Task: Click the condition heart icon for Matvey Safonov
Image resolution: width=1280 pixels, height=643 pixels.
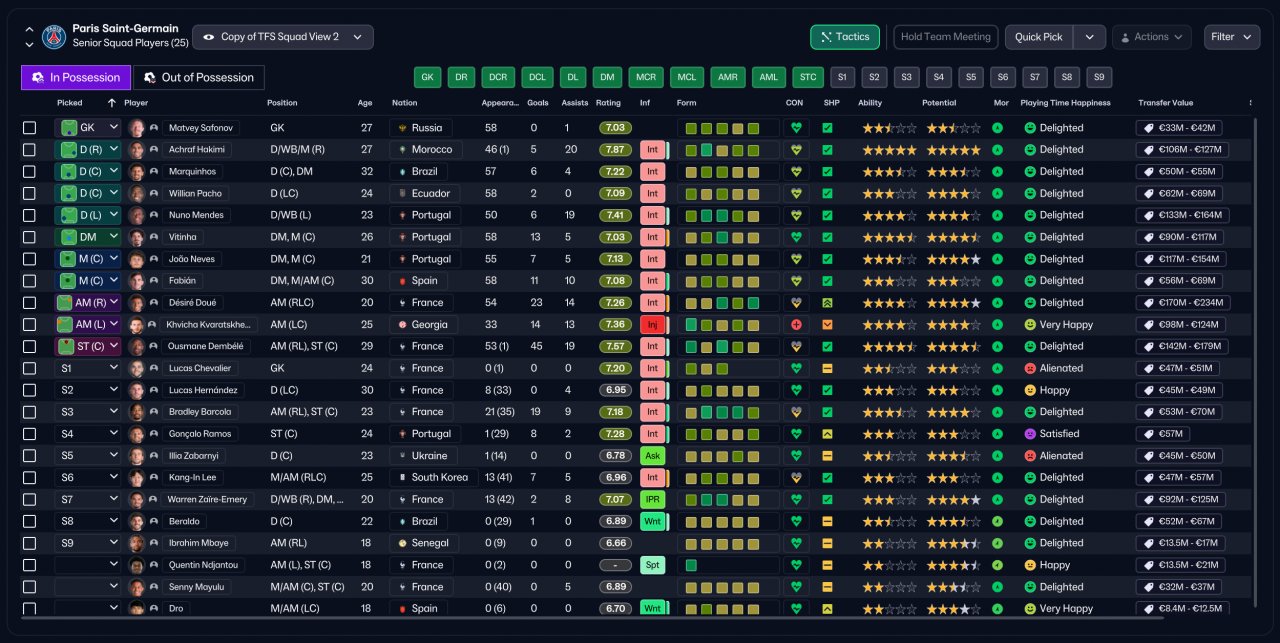Action: tap(797, 128)
